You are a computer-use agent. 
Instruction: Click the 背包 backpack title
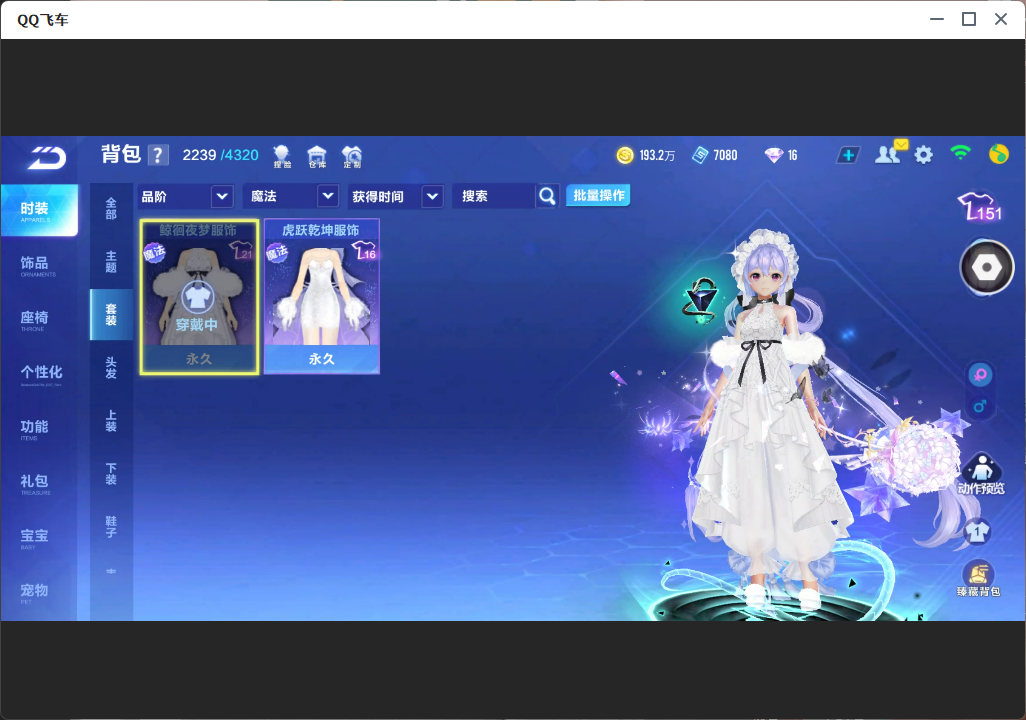click(121, 154)
